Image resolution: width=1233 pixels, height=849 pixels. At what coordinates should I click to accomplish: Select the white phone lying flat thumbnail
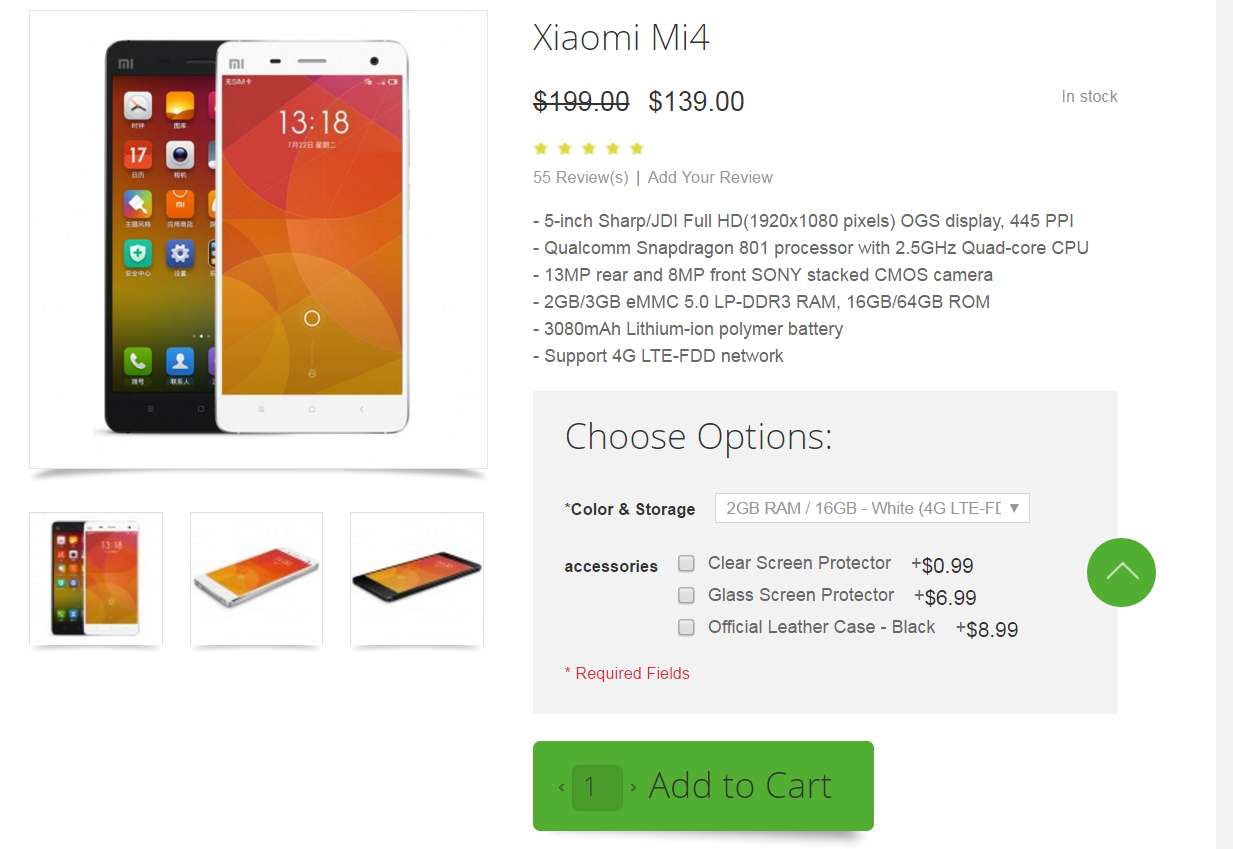tap(256, 579)
